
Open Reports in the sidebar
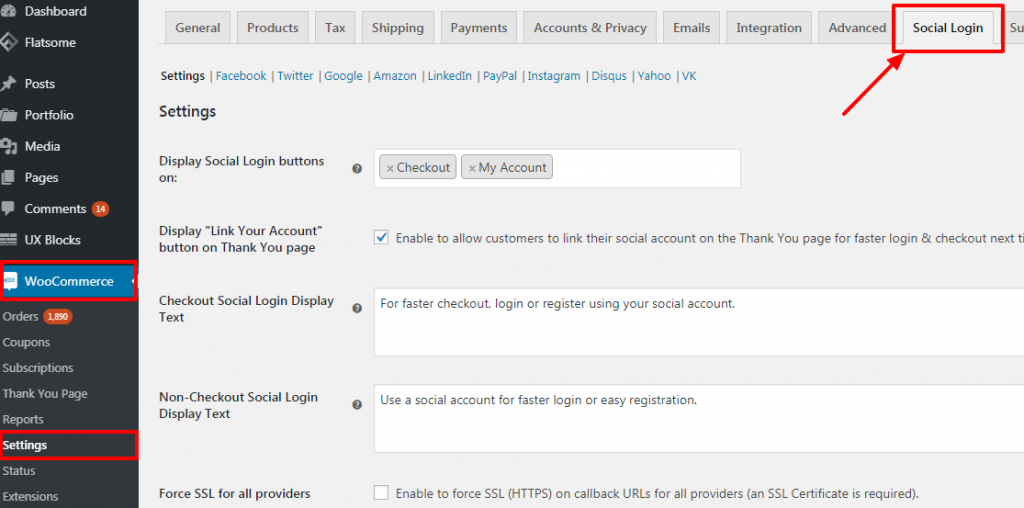(23, 419)
